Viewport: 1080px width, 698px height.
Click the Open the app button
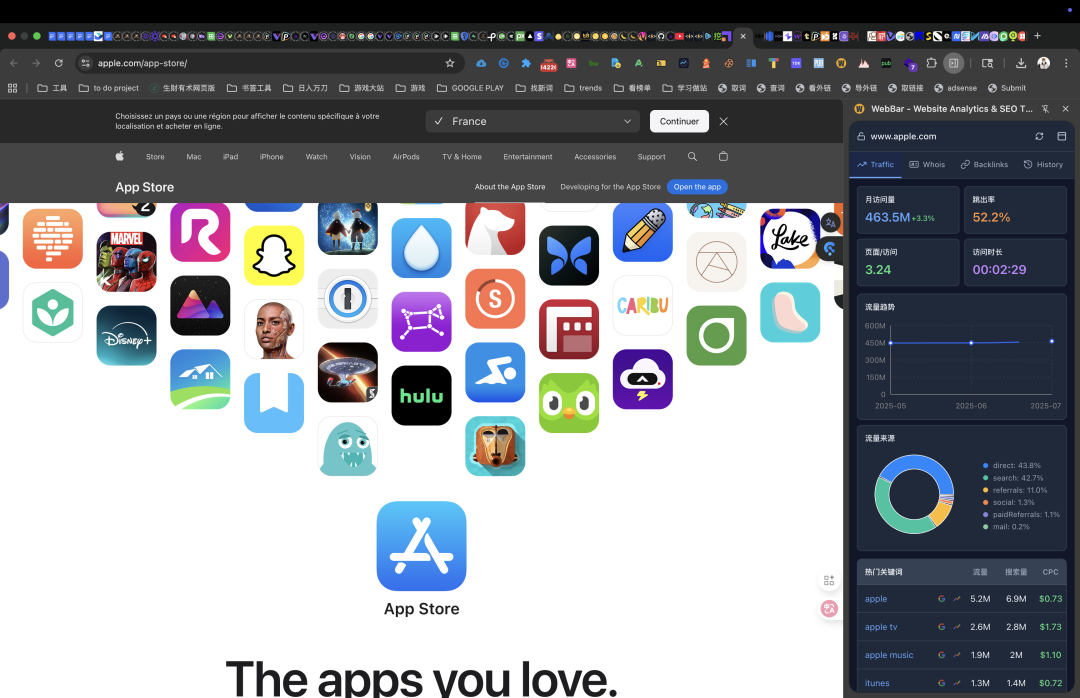point(697,187)
